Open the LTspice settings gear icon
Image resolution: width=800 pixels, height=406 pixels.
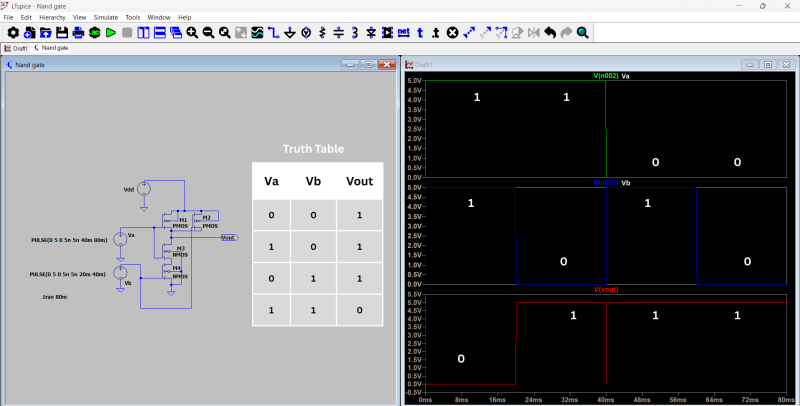13,33
